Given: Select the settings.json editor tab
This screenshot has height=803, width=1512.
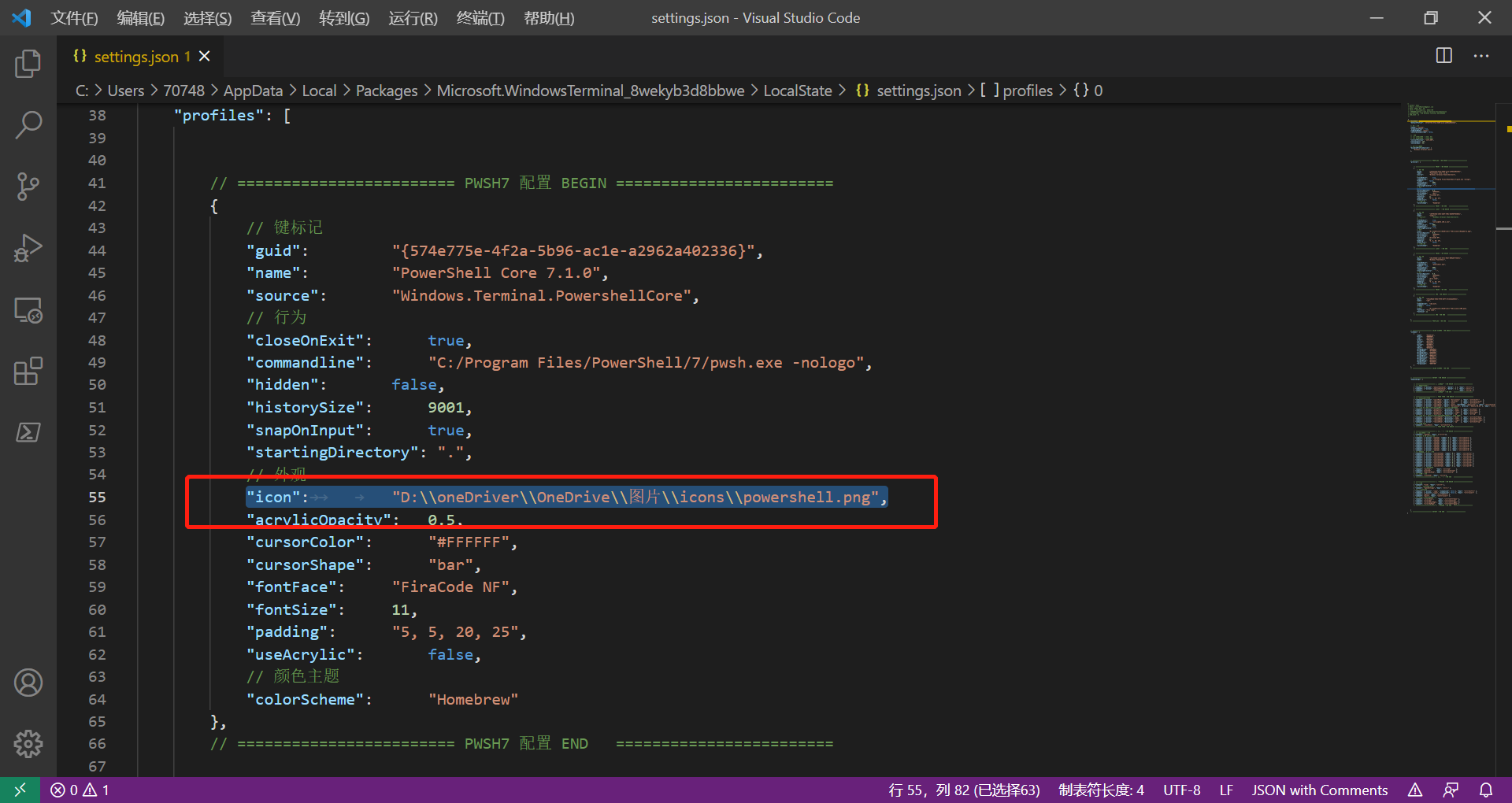Looking at the screenshot, I should click(140, 56).
